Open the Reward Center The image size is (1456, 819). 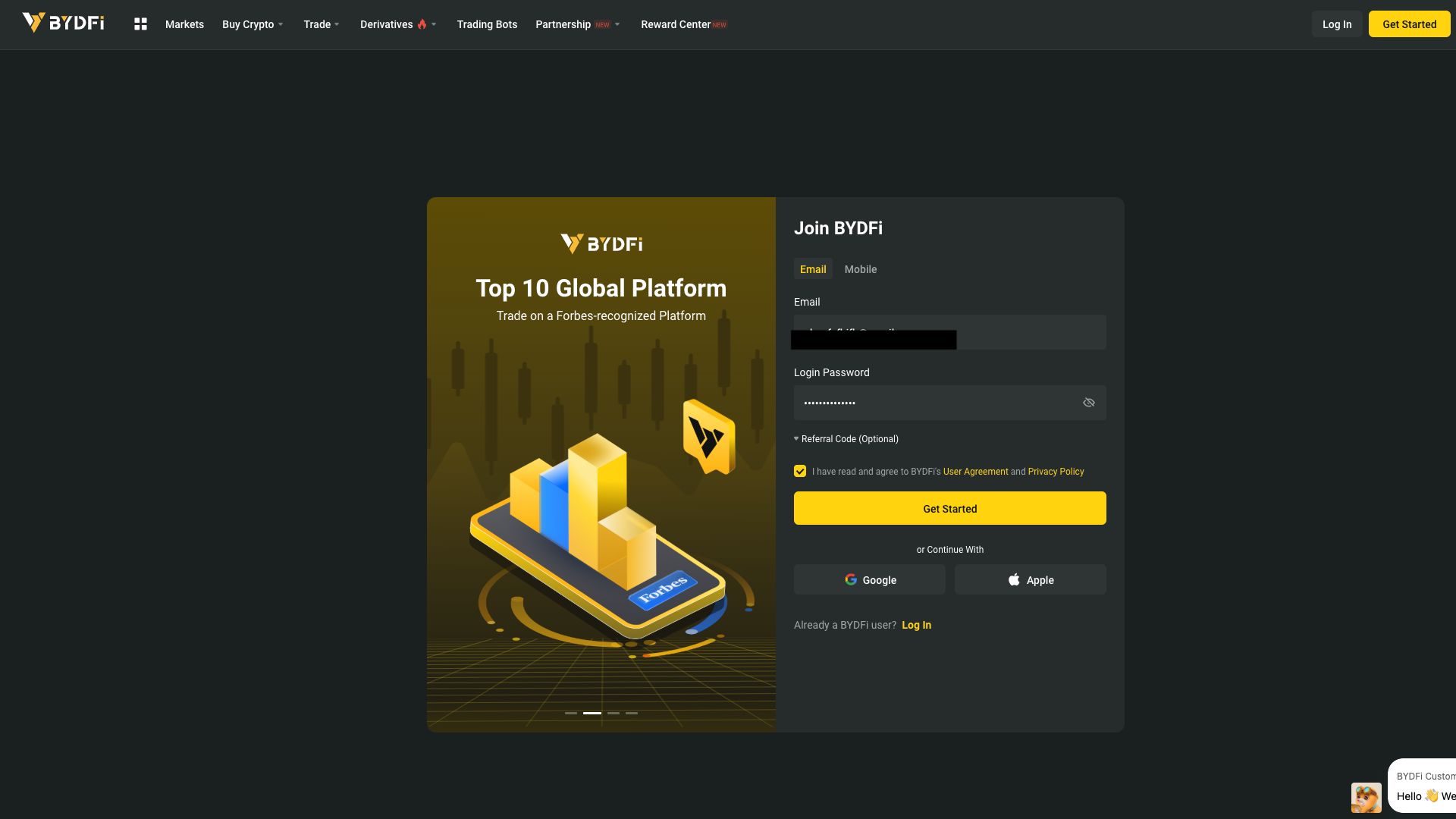click(x=683, y=24)
